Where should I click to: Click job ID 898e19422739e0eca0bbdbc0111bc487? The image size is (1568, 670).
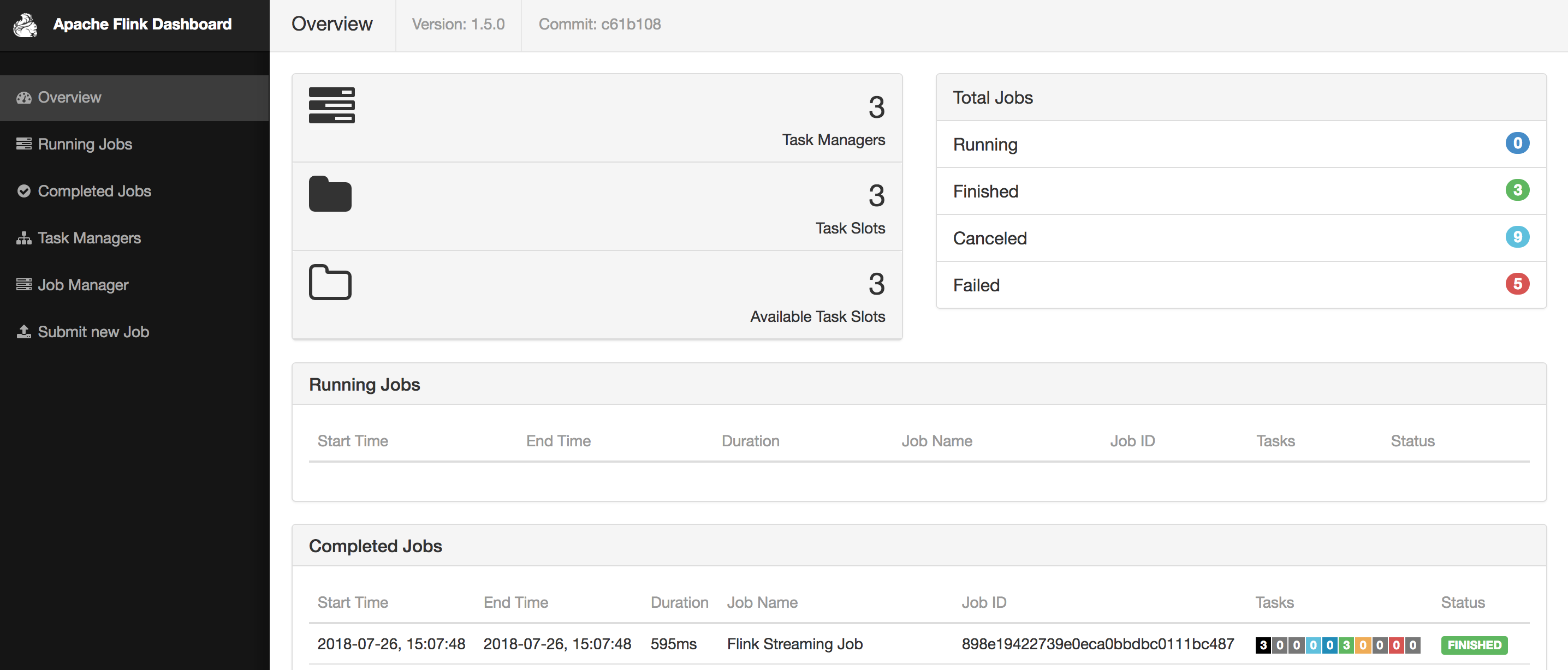(1097, 644)
